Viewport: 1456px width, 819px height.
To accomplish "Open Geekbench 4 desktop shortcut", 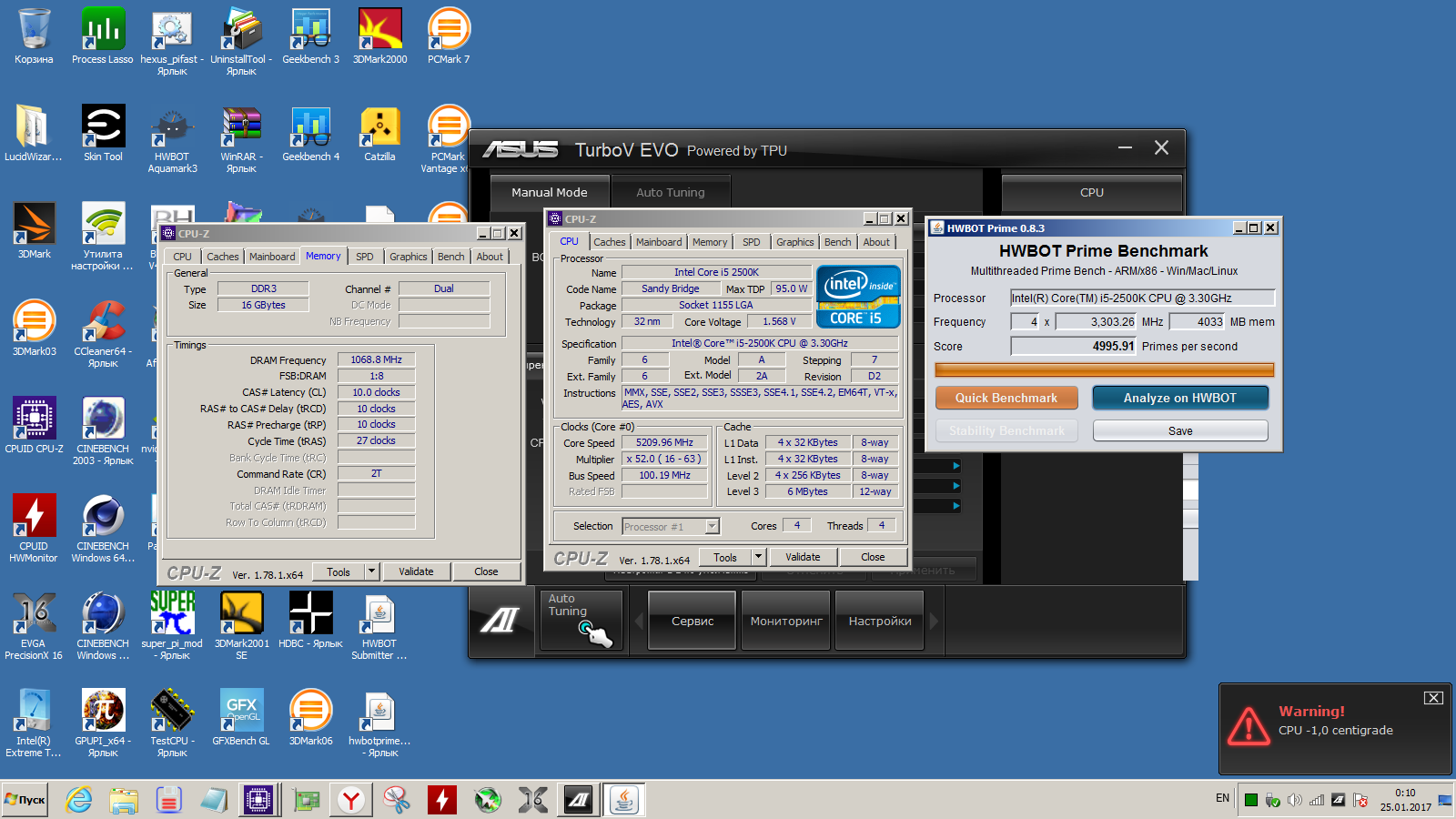I will click(x=310, y=134).
